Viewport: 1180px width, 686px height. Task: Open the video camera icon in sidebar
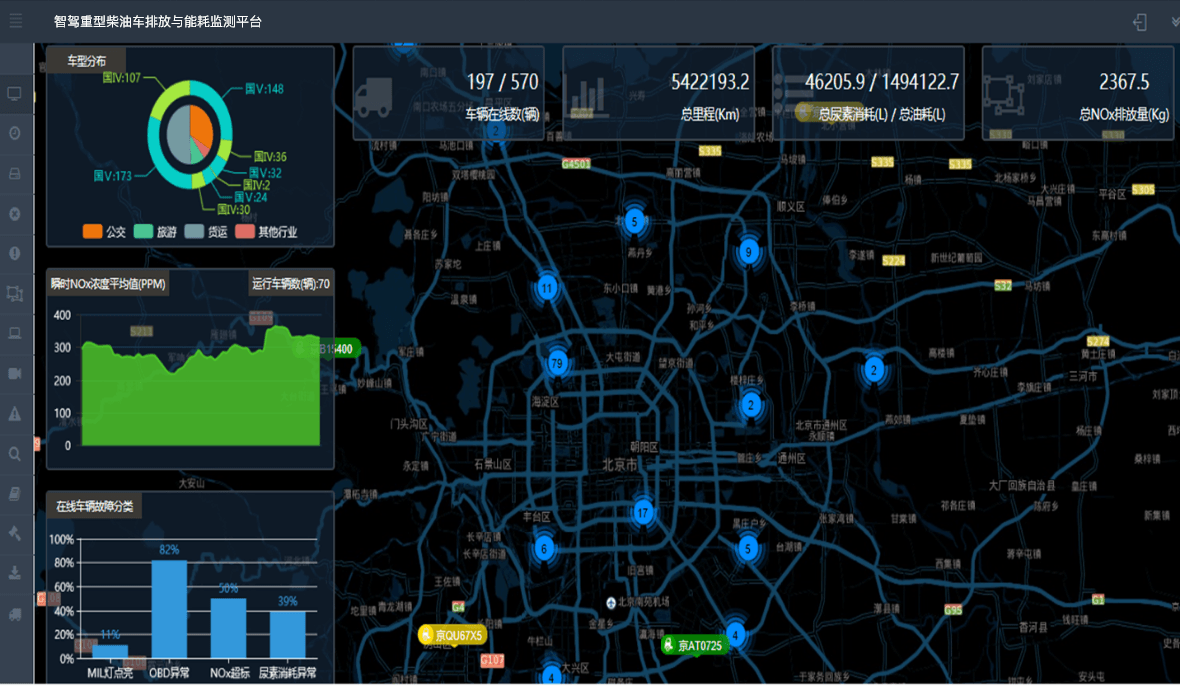[14, 374]
